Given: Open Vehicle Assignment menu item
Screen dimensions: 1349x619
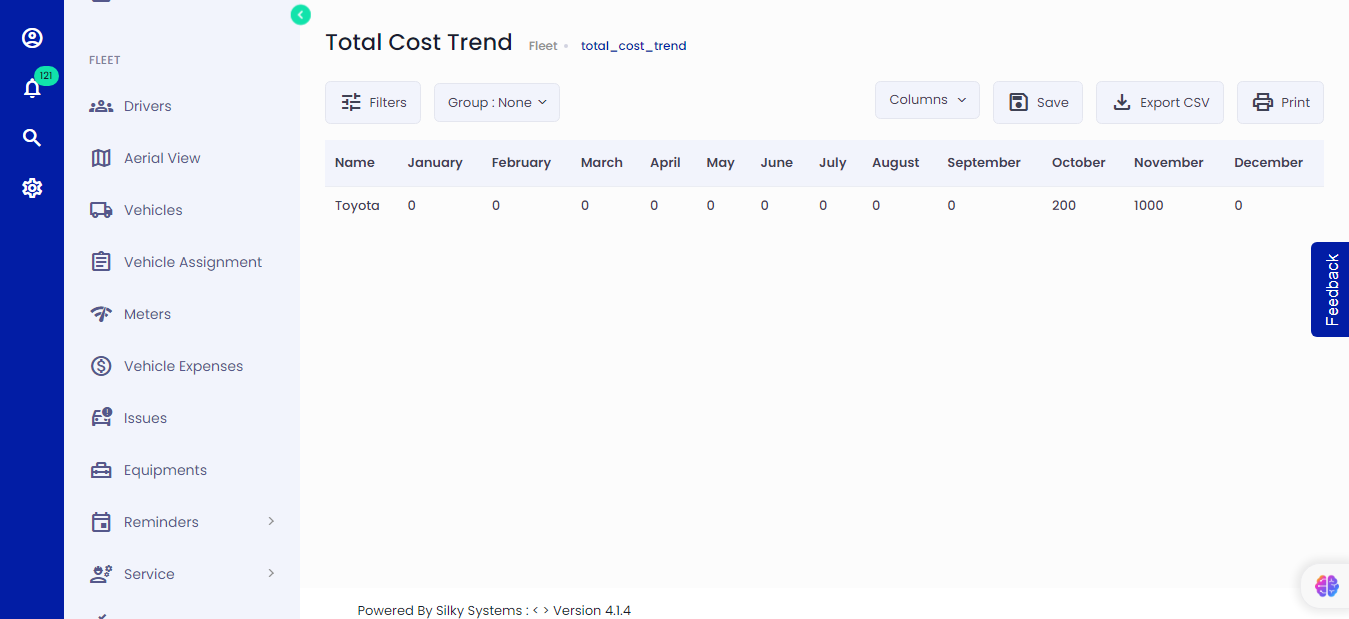Looking at the screenshot, I should pos(192,262).
